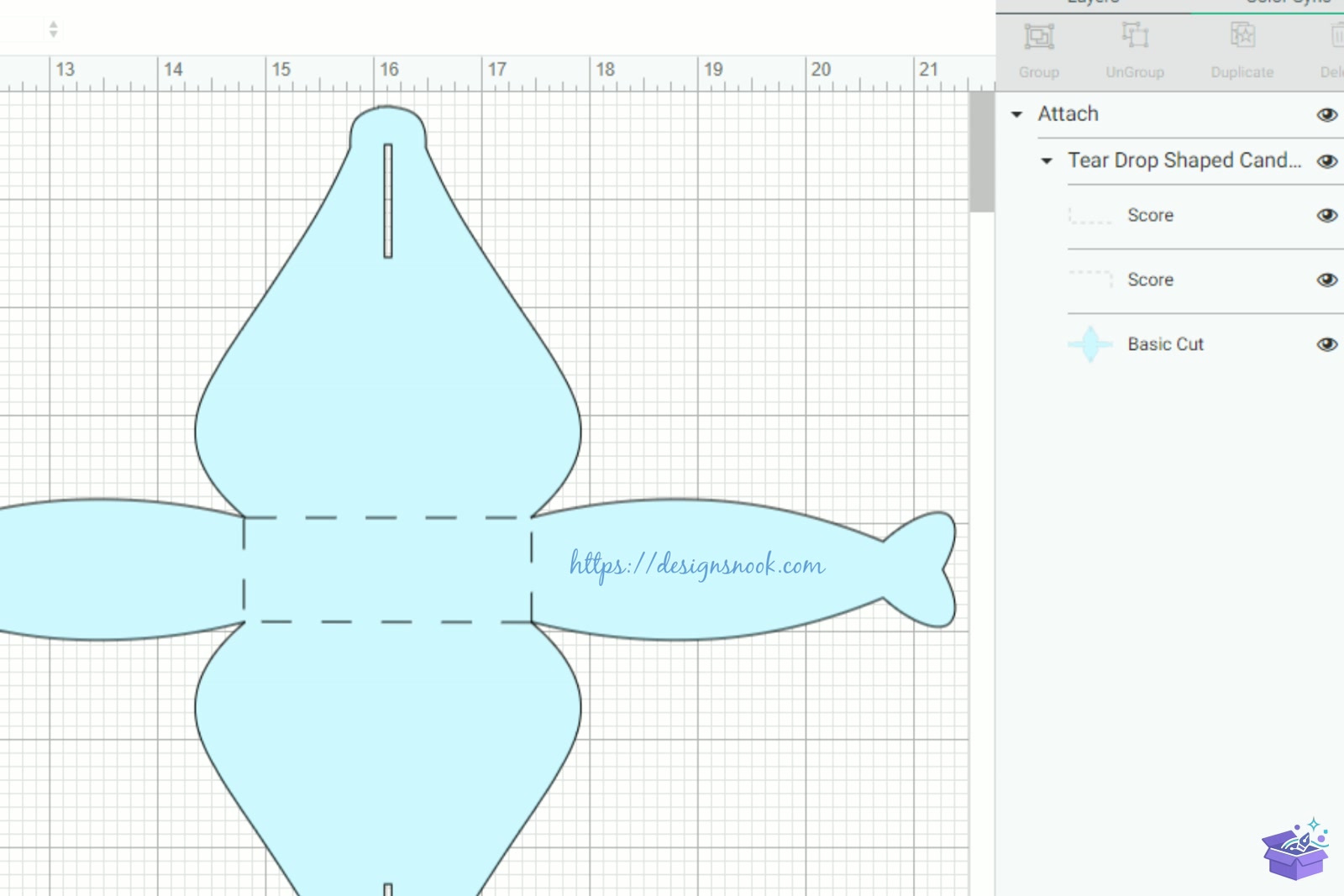This screenshot has width=1344, height=896.
Task: Click the designsnook.com text on canvas
Action: pyautogui.click(x=697, y=565)
